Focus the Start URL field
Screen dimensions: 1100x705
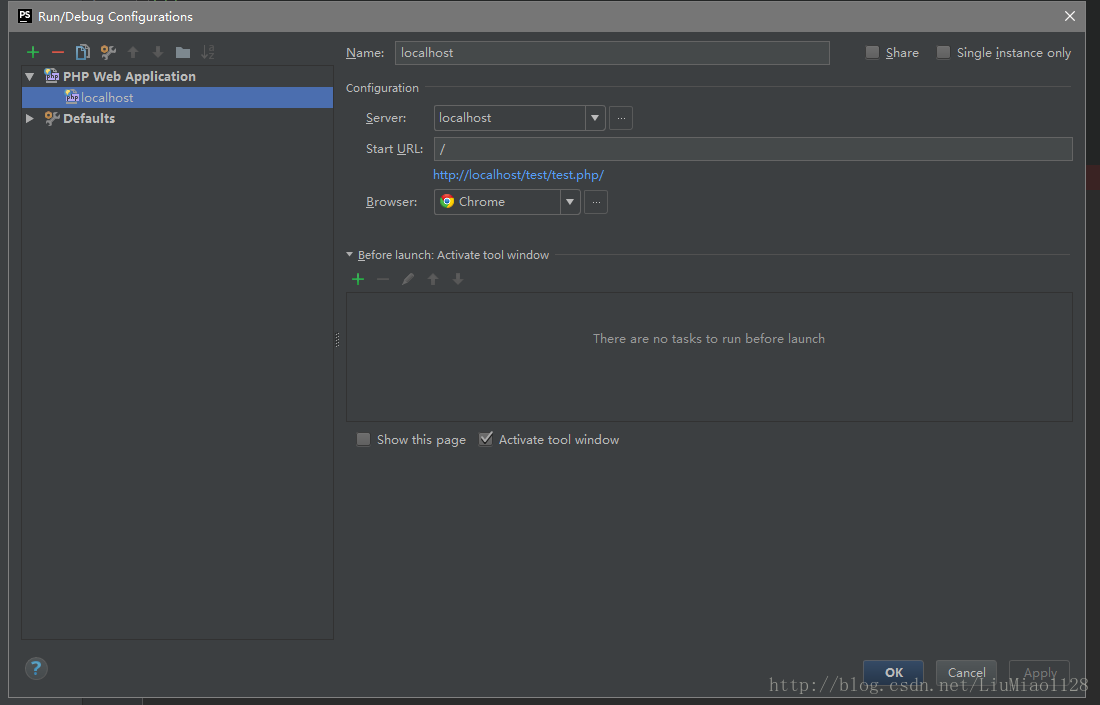pyautogui.click(x=753, y=149)
